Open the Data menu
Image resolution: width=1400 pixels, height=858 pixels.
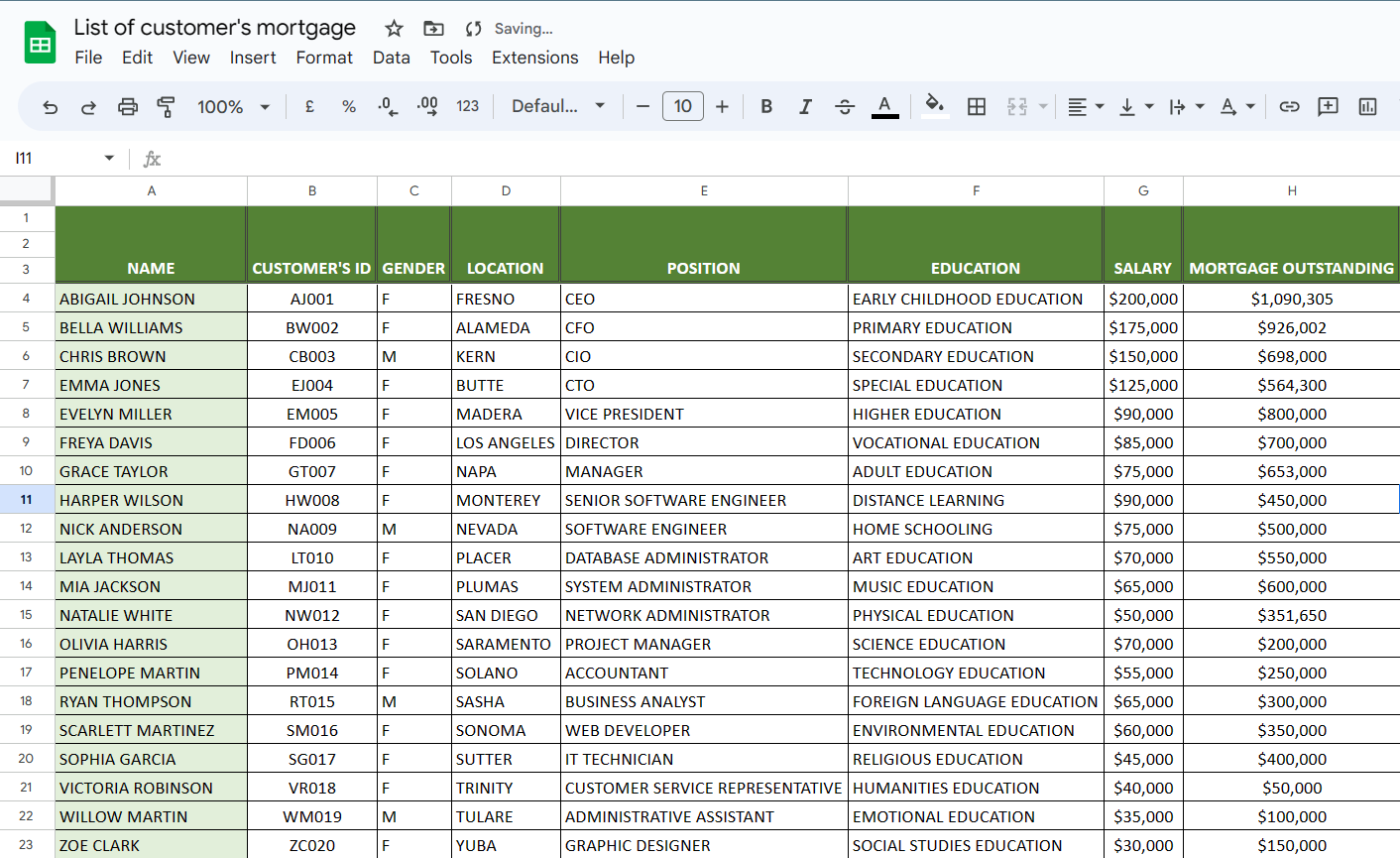[392, 58]
